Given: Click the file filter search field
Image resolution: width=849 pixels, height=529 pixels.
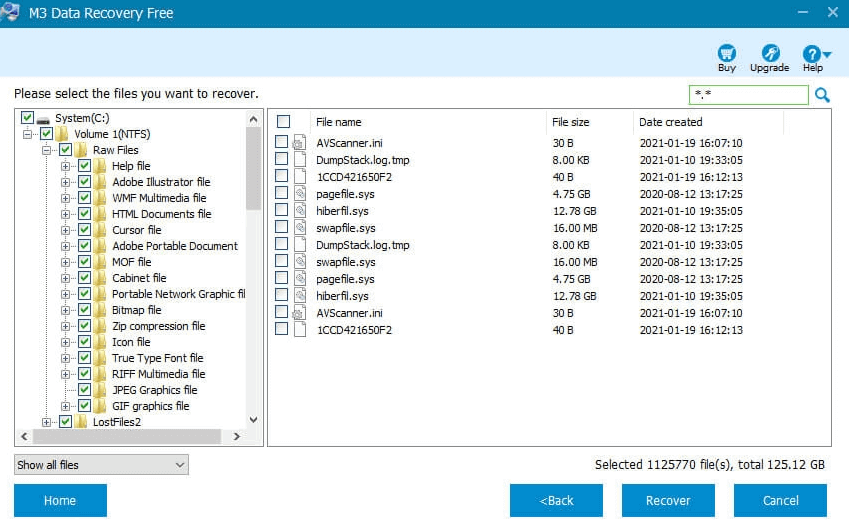Looking at the screenshot, I should pyautogui.click(x=748, y=95).
